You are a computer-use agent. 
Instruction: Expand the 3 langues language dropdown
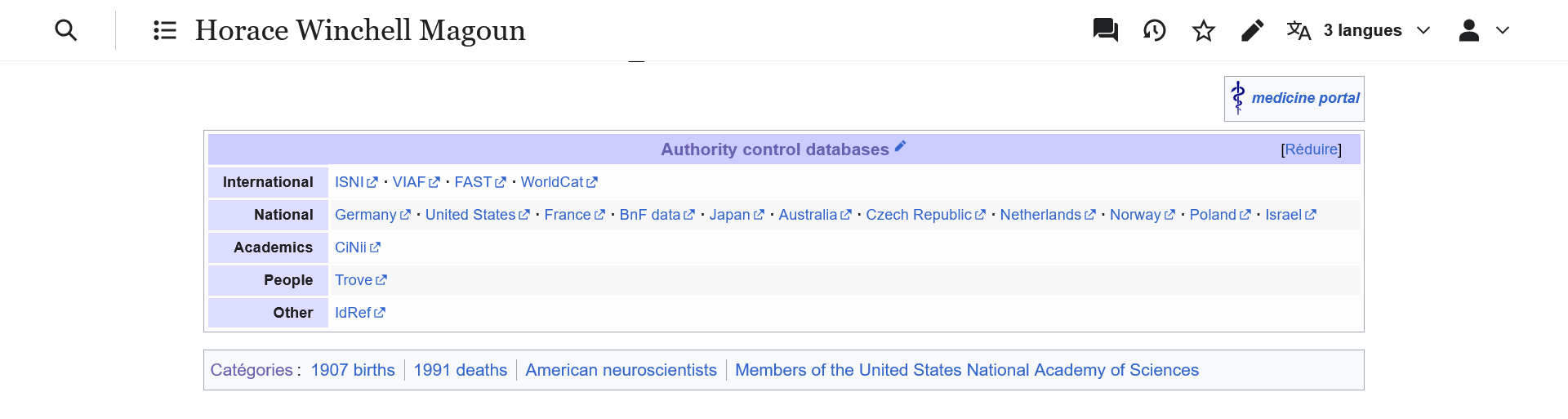click(x=1359, y=30)
